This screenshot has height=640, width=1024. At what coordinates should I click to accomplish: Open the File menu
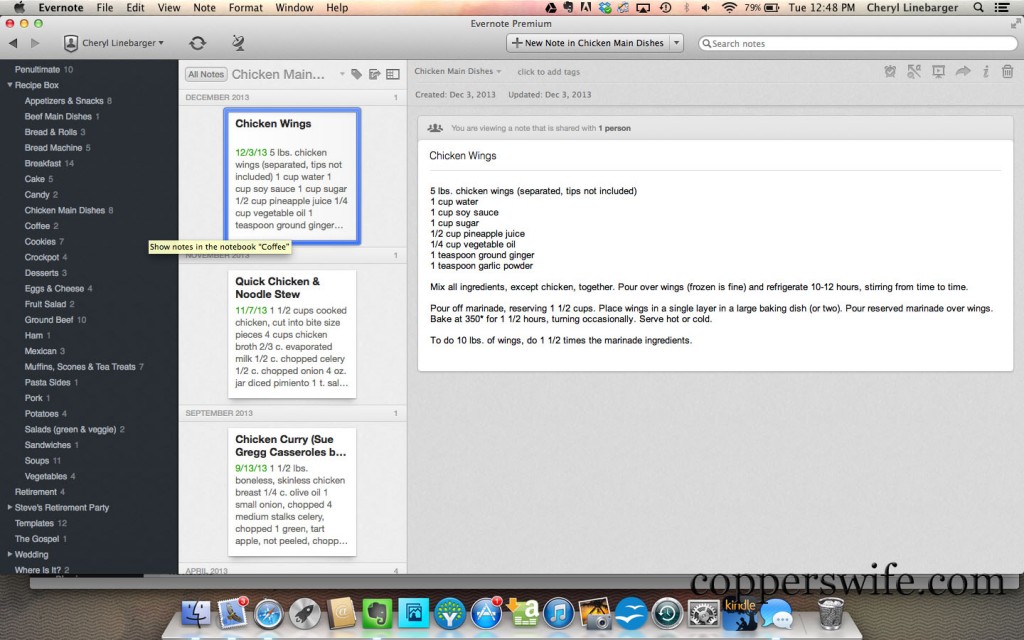(104, 8)
